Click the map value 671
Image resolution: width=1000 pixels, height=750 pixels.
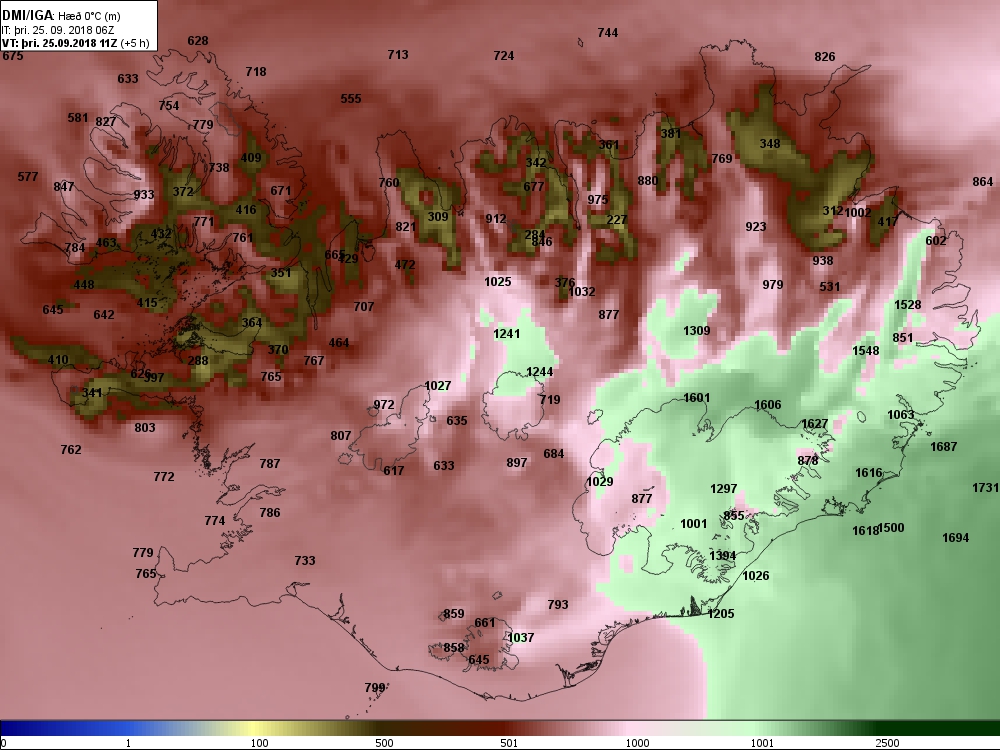[x=281, y=191]
